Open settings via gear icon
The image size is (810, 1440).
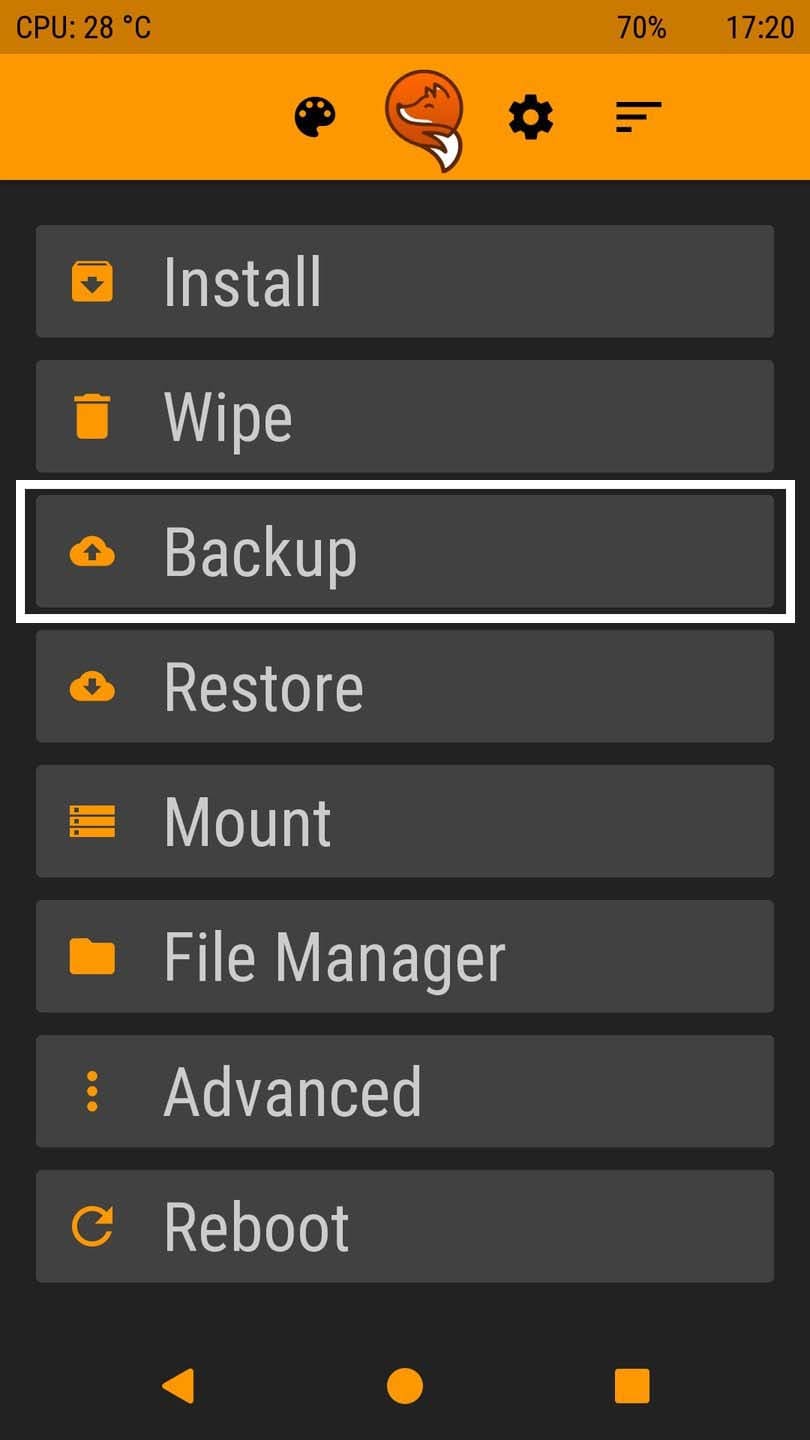coord(531,118)
